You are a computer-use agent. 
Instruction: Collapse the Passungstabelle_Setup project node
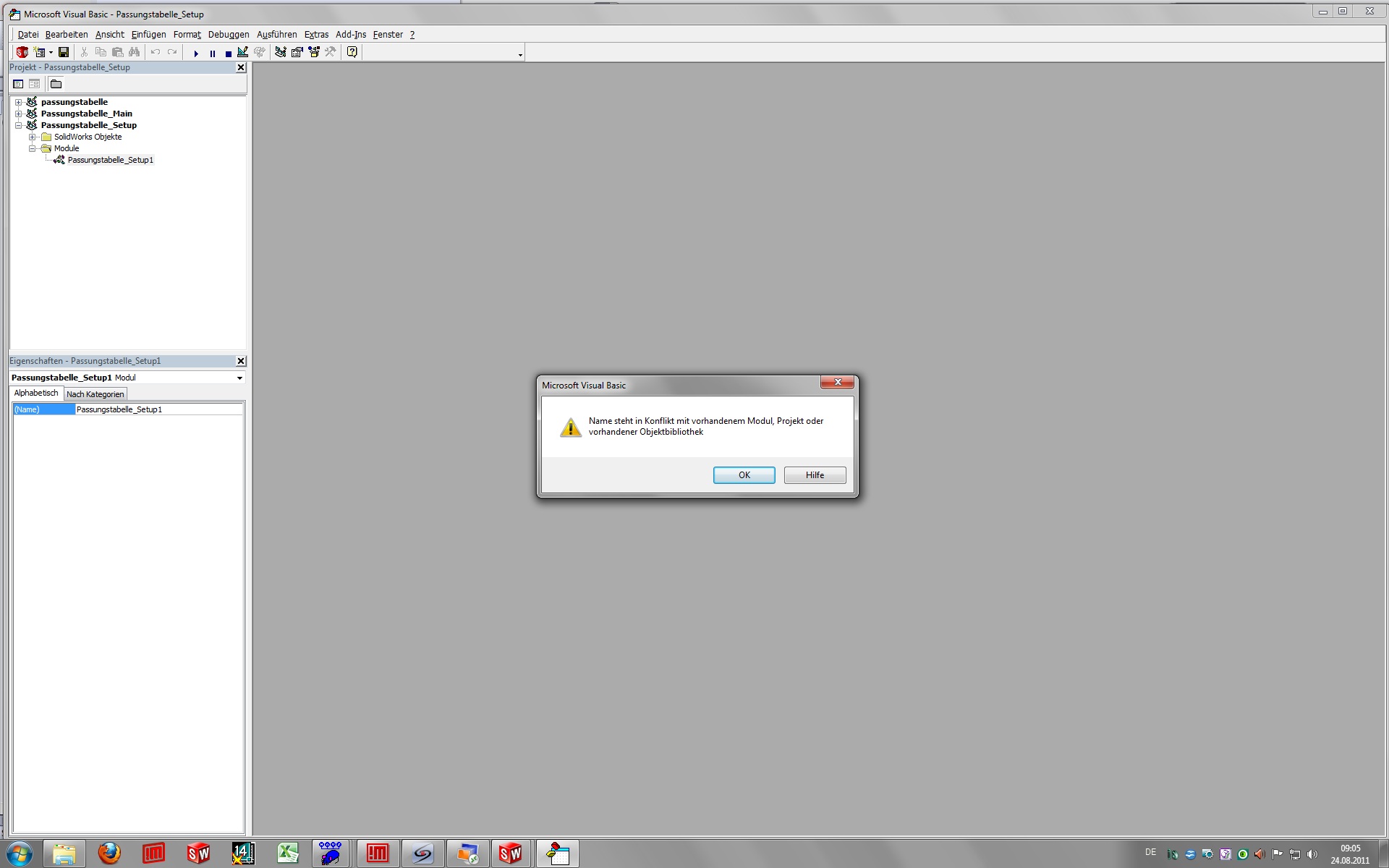point(19,125)
